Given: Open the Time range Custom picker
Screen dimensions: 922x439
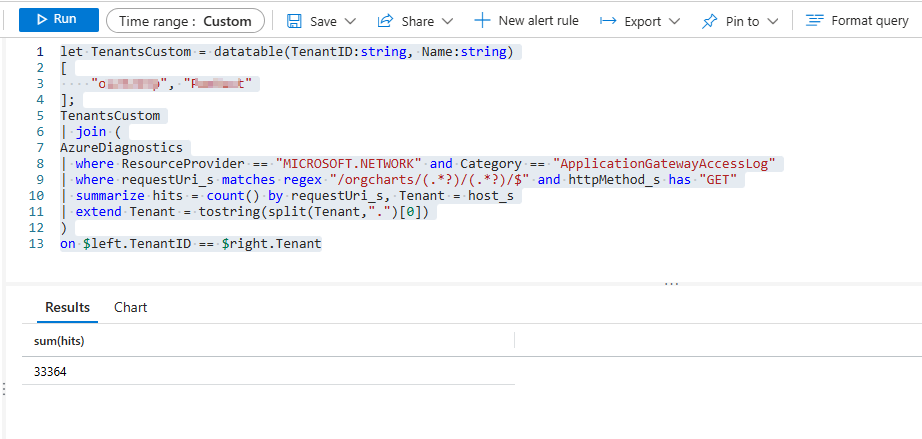Looking at the screenshot, I should pyautogui.click(x=185, y=21).
